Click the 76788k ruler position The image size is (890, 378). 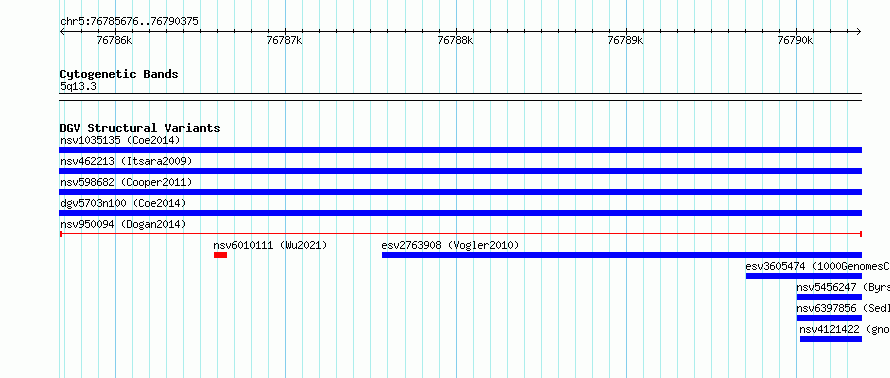[x=455, y=40]
